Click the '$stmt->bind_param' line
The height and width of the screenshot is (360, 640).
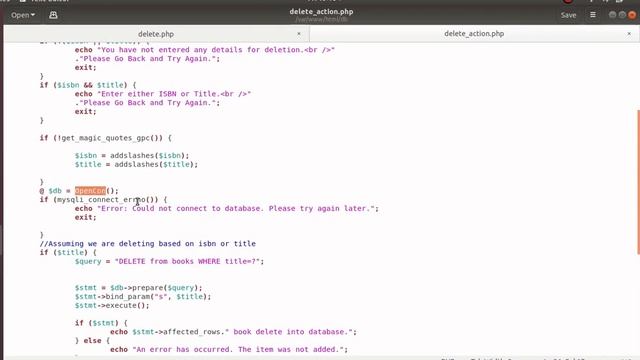[143, 297]
